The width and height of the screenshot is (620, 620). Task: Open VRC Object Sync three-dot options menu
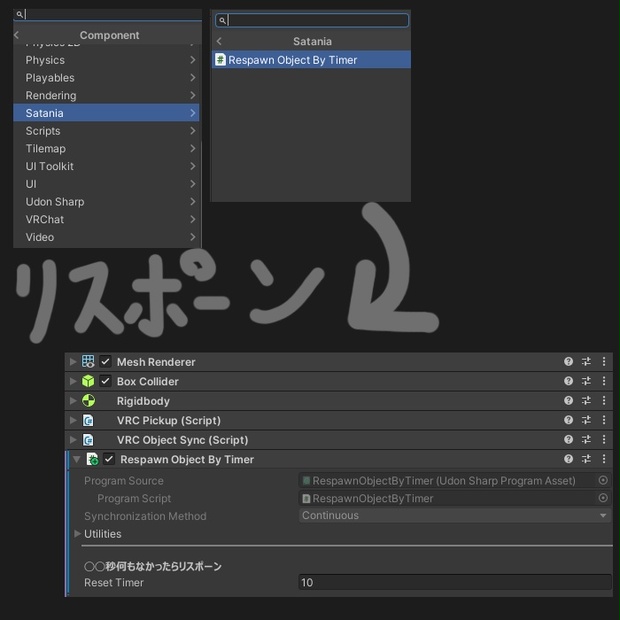[604, 439]
